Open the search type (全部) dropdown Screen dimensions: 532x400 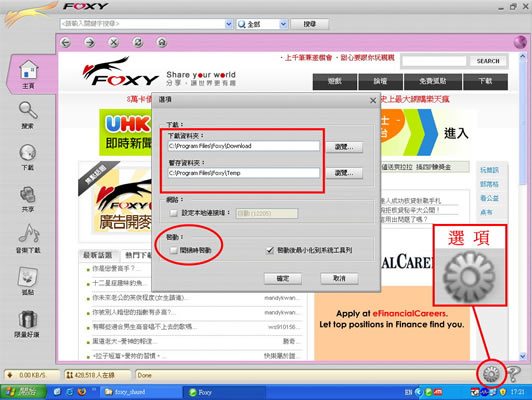tap(283, 24)
